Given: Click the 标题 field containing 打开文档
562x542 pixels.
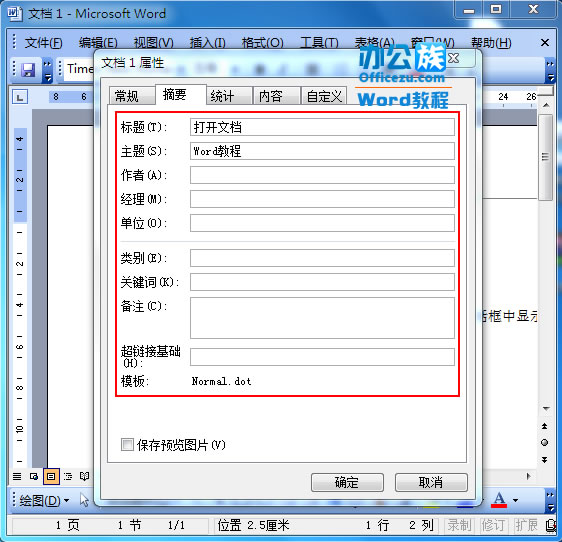Looking at the screenshot, I should pos(322,127).
